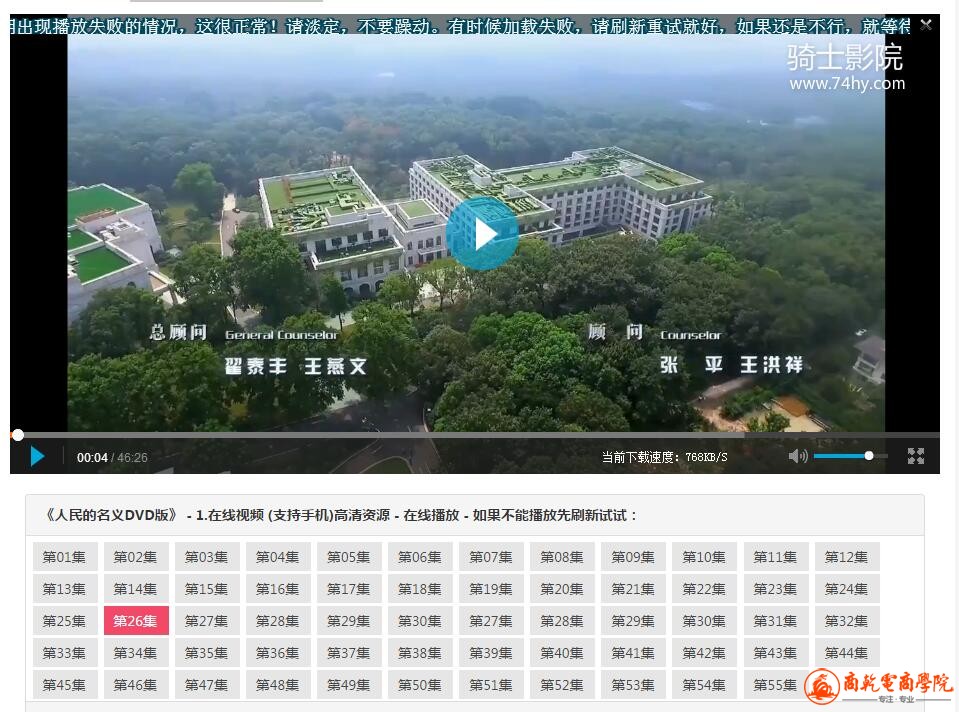The image size is (959, 712).
Task: Play episode 第22集
Action: click(705, 588)
